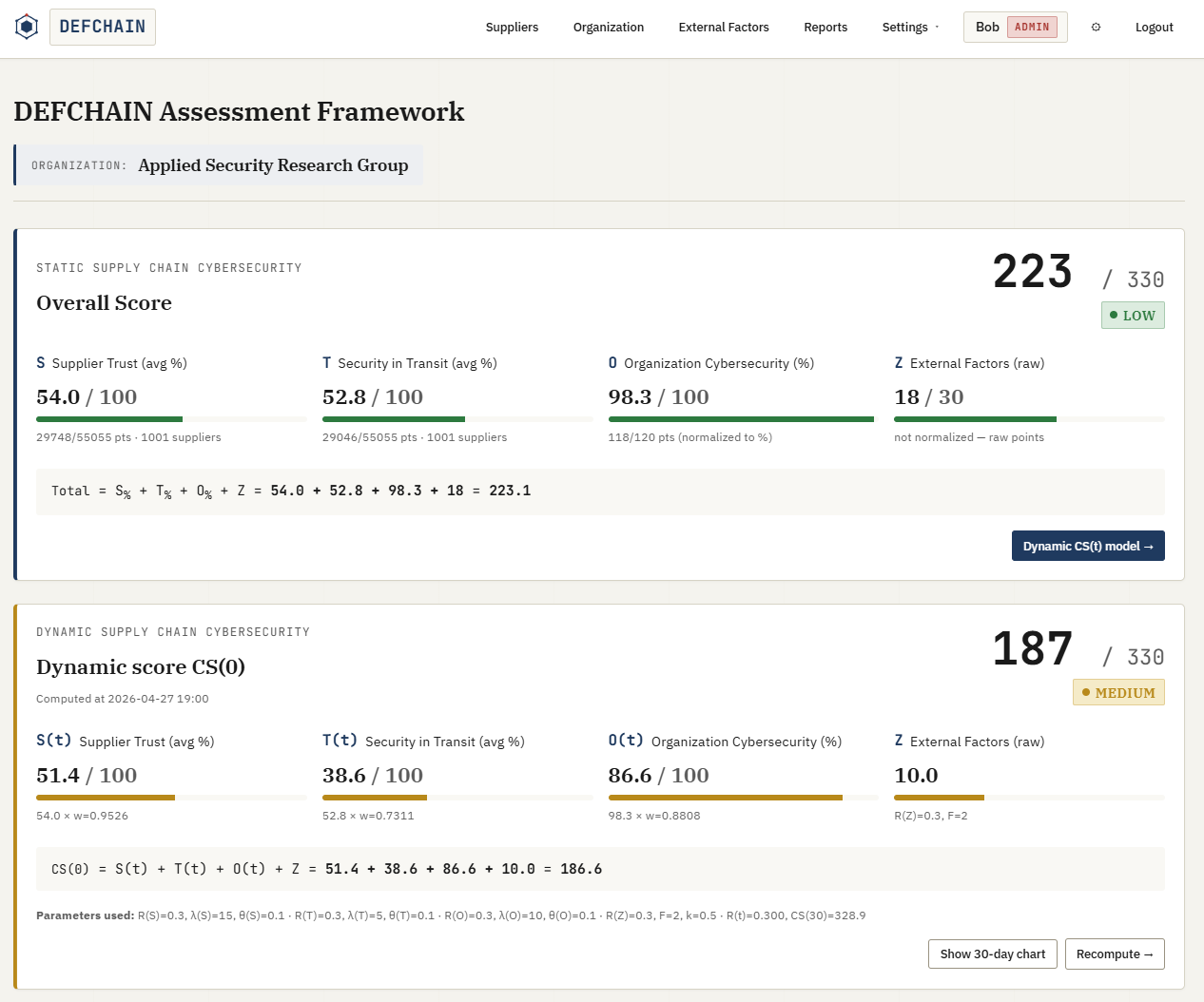Click the Dynamic score CS(0) heading
This screenshot has height=1002, width=1204.
141,667
